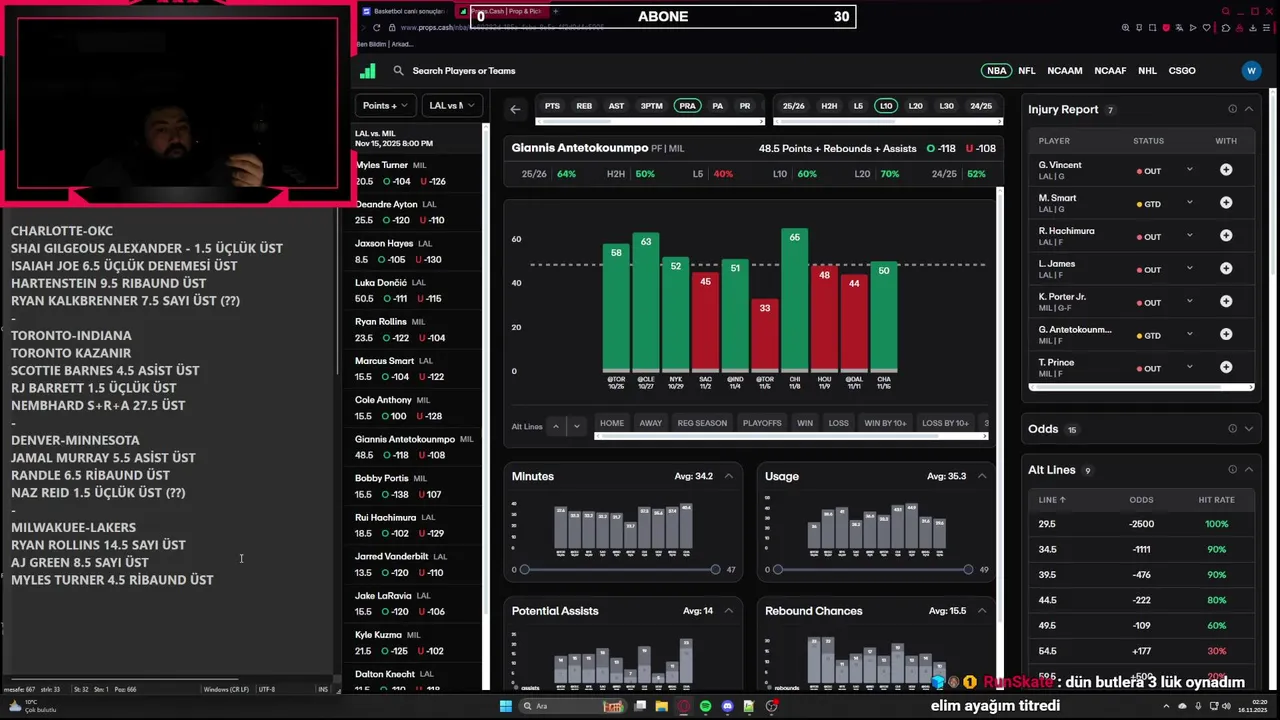Viewport: 1280px width, 720px height.
Task: Click the green Props.cash logo icon
Action: click(368, 71)
